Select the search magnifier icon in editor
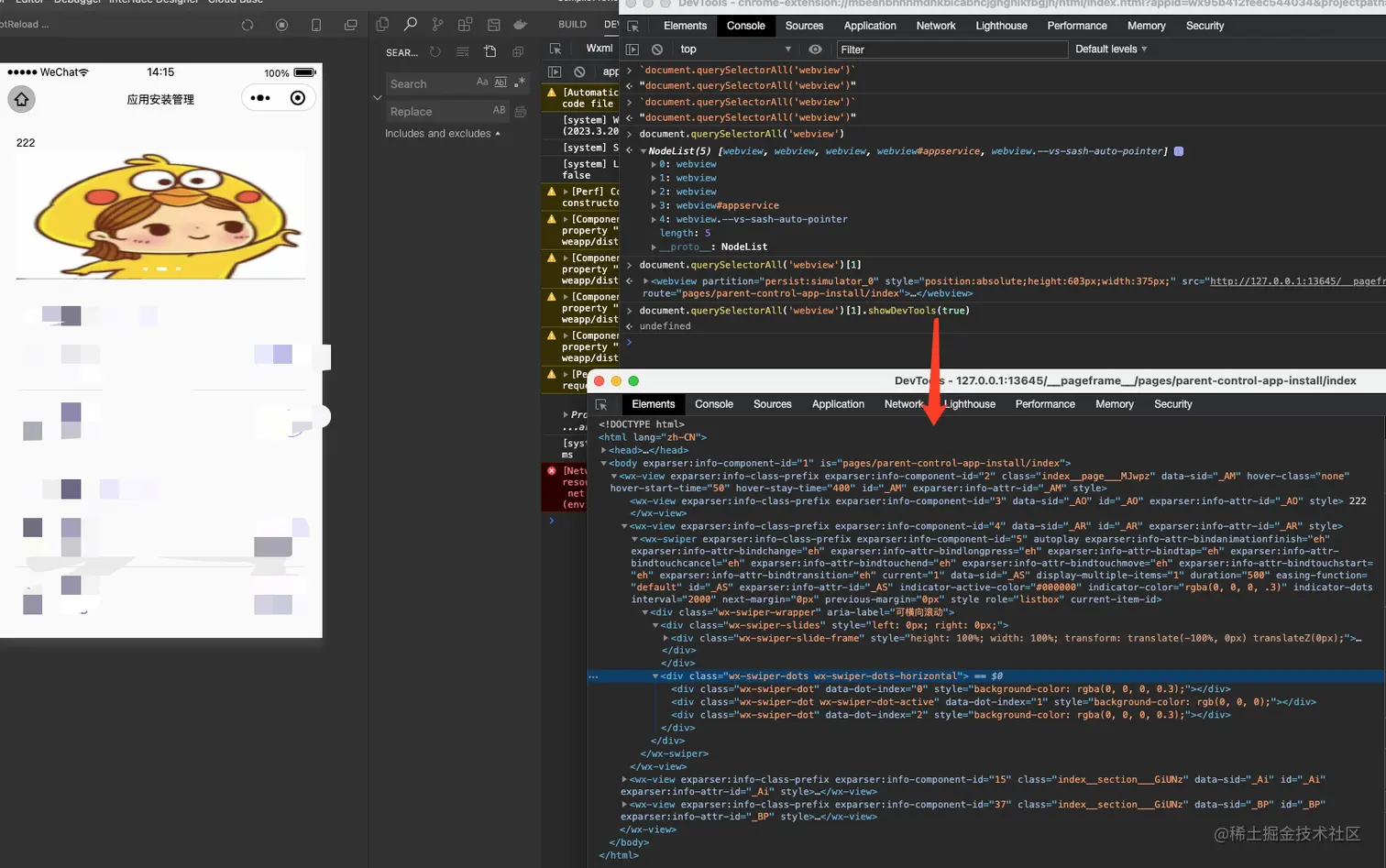Viewport: 1386px width, 868px height. 411,24
